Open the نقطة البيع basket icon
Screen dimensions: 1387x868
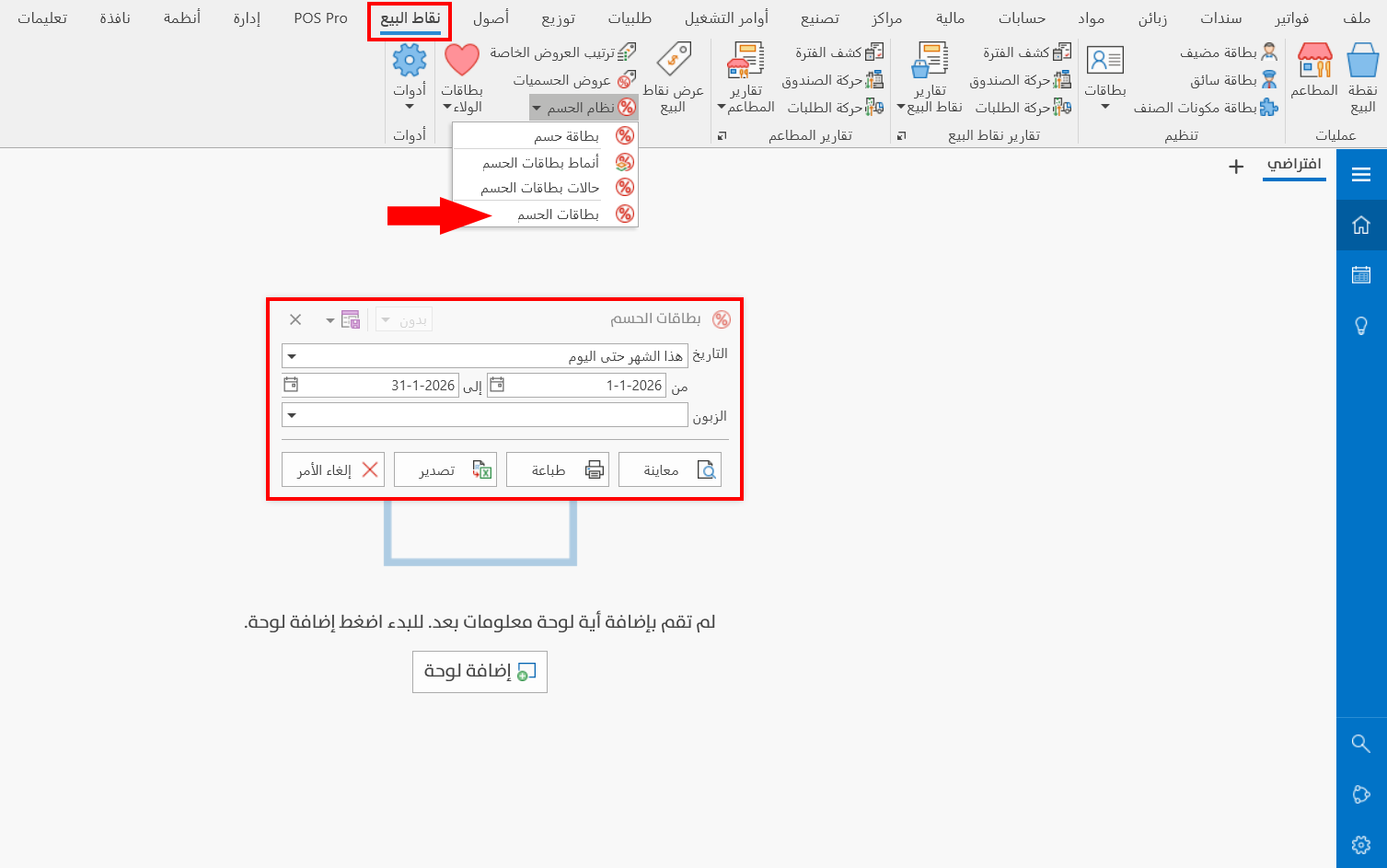point(1362,78)
